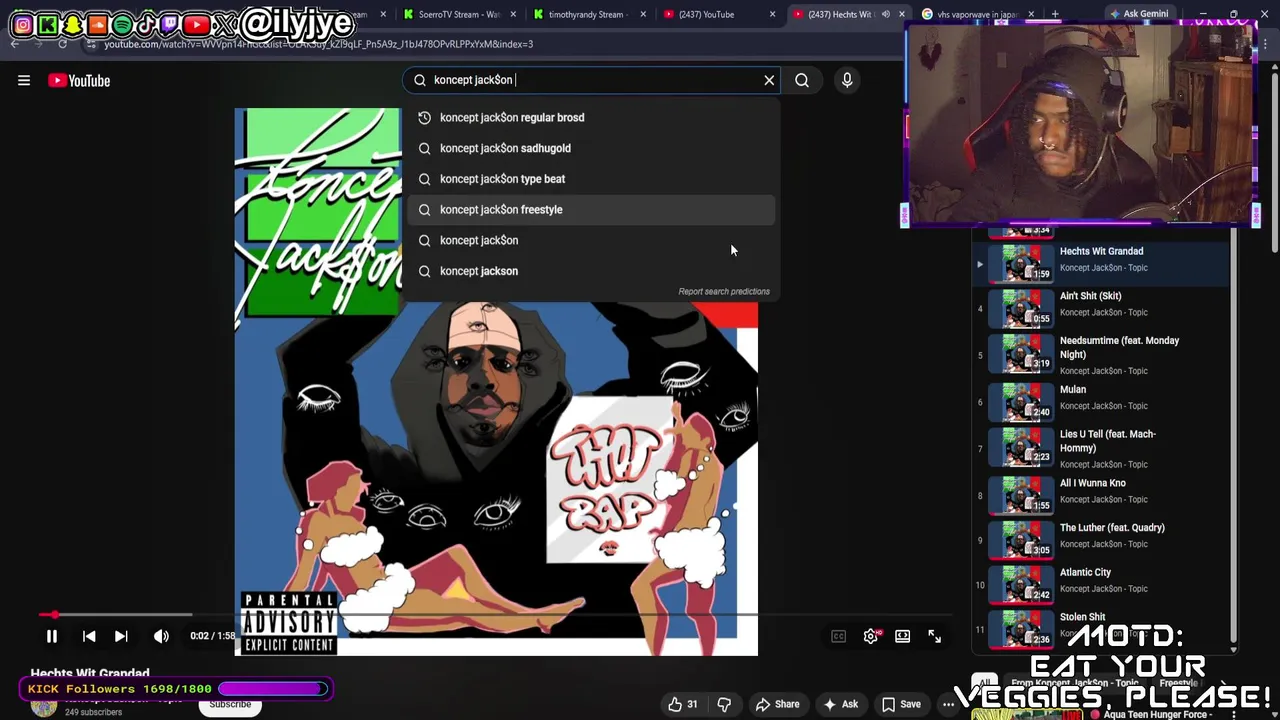Pause the video playback
This screenshot has width=1280, height=720.
click(52, 636)
